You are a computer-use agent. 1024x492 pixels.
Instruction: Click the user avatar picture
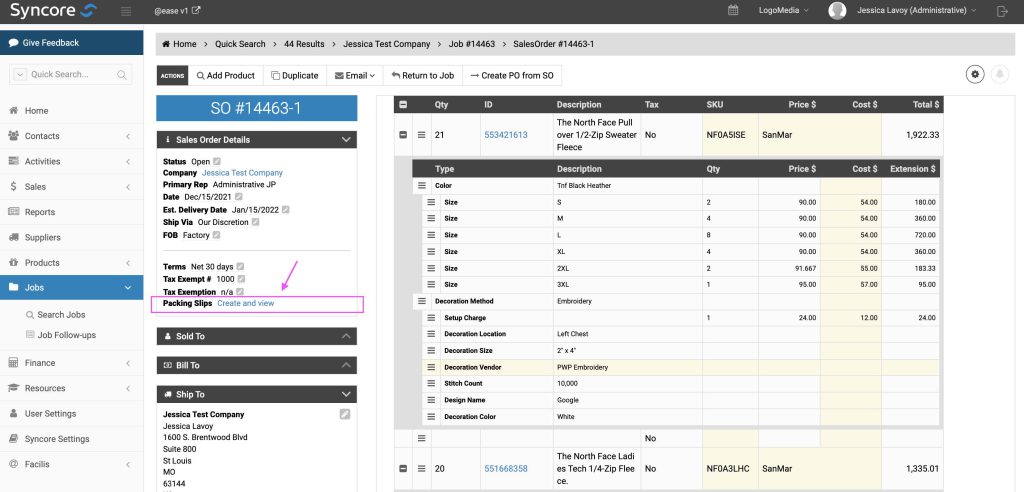pos(837,10)
